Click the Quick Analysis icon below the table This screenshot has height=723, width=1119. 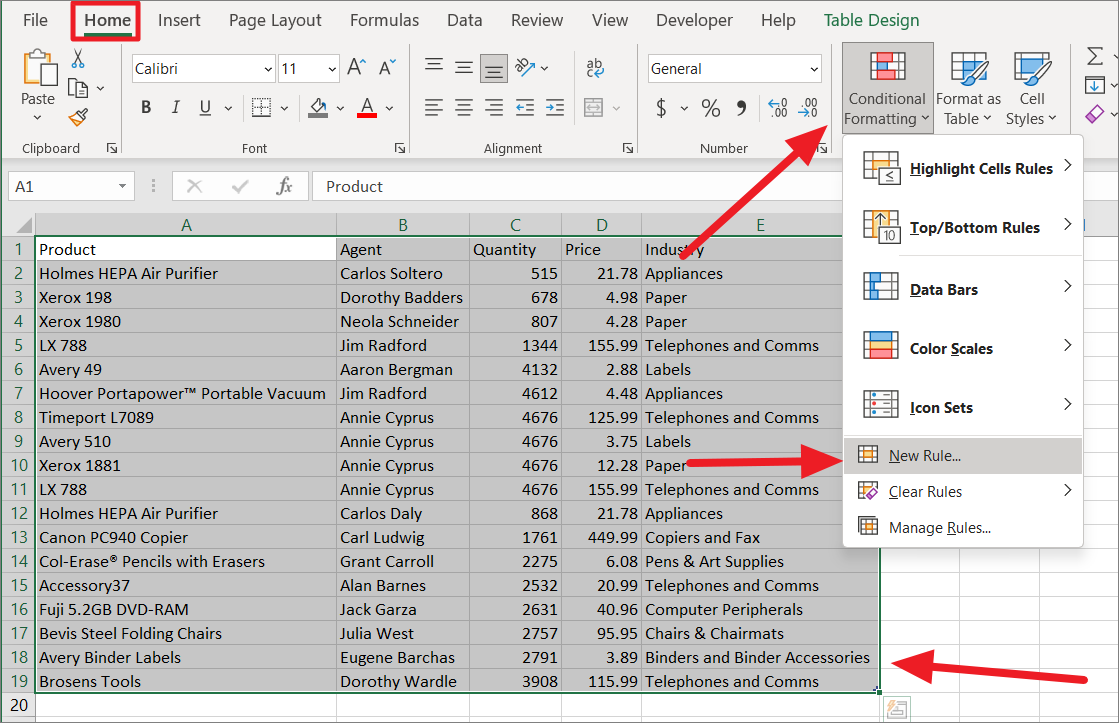point(896,709)
